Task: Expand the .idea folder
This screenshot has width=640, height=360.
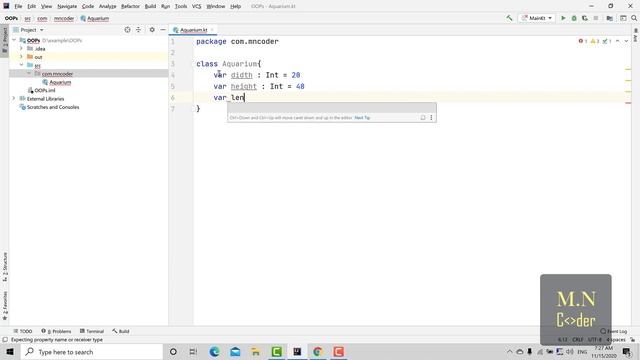Action: pyautogui.click(x=21, y=48)
